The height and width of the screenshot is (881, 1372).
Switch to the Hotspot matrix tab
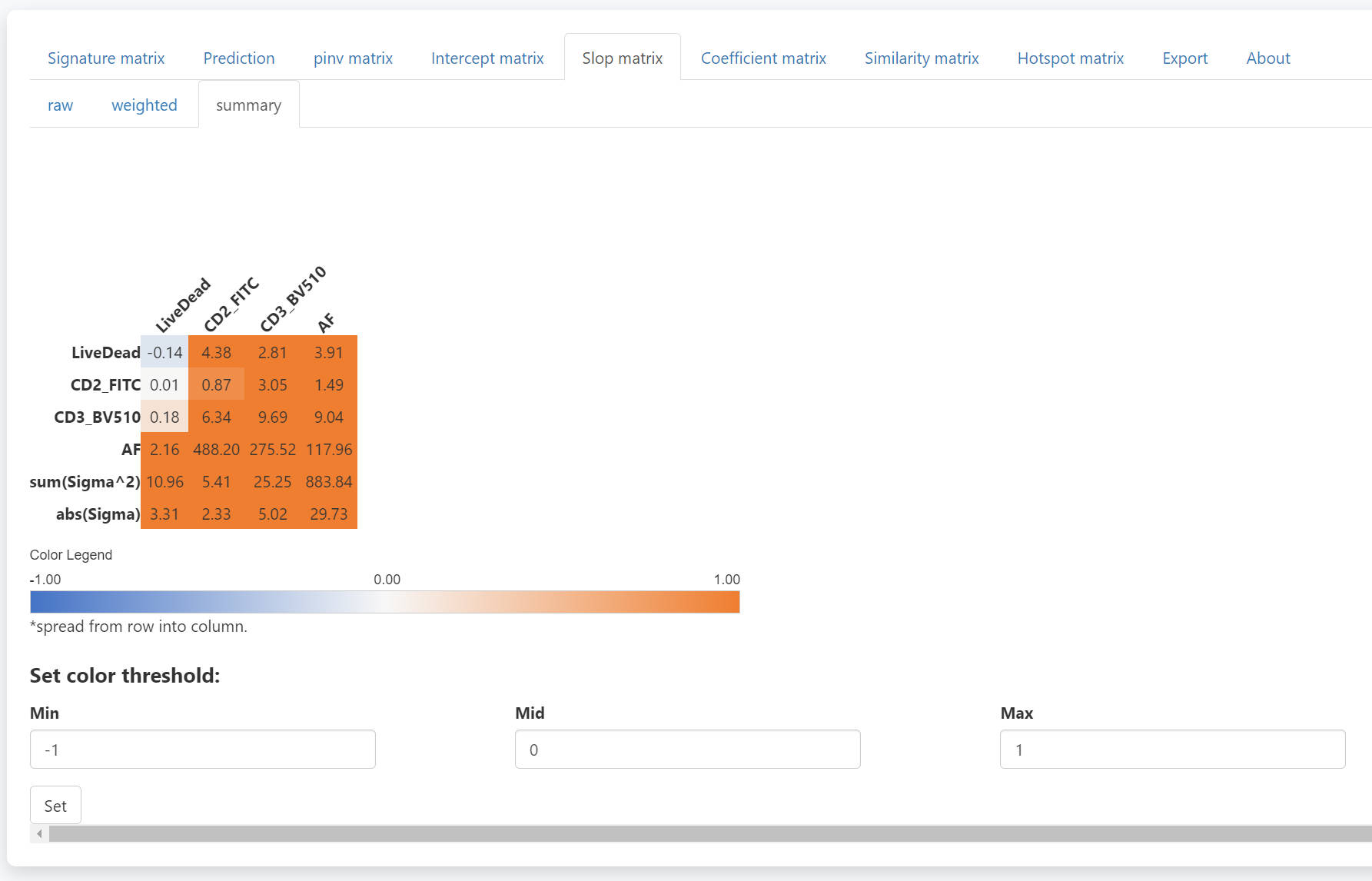(x=1070, y=58)
